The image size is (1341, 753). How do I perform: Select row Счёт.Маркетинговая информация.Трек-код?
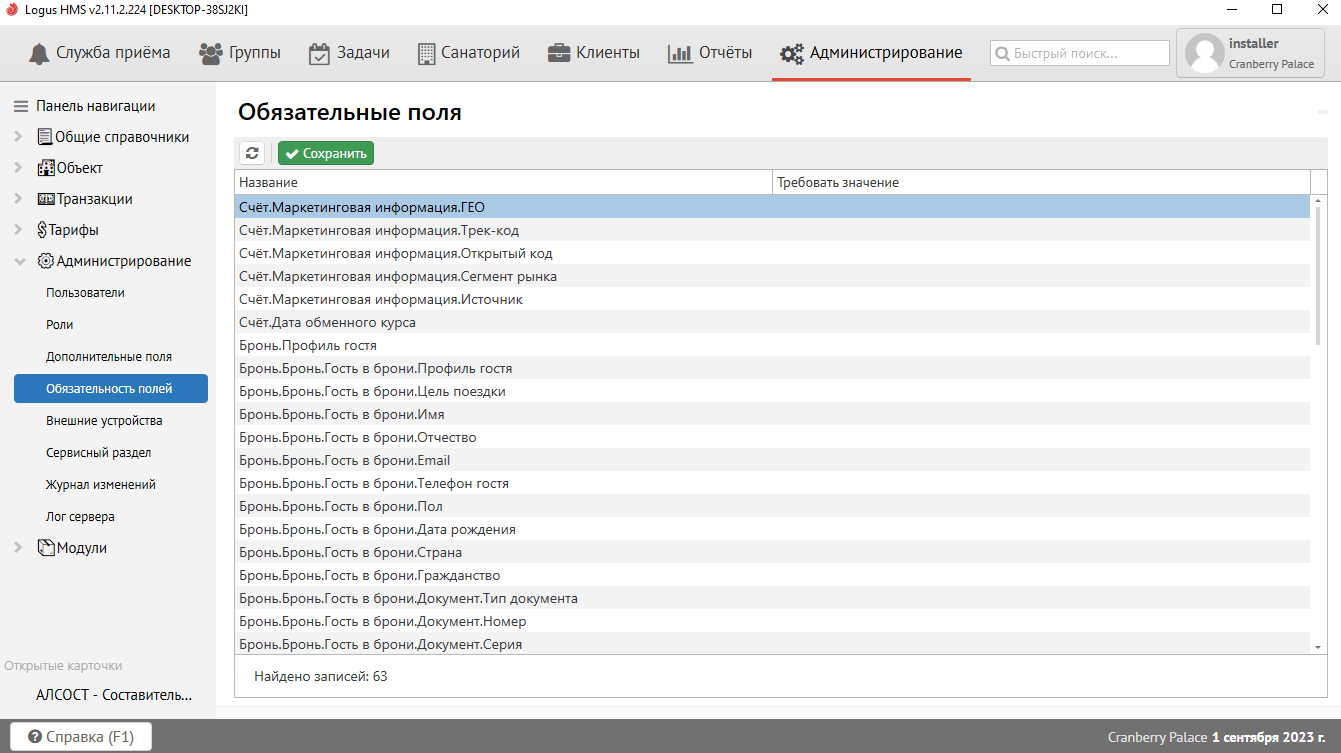click(772, 230)
